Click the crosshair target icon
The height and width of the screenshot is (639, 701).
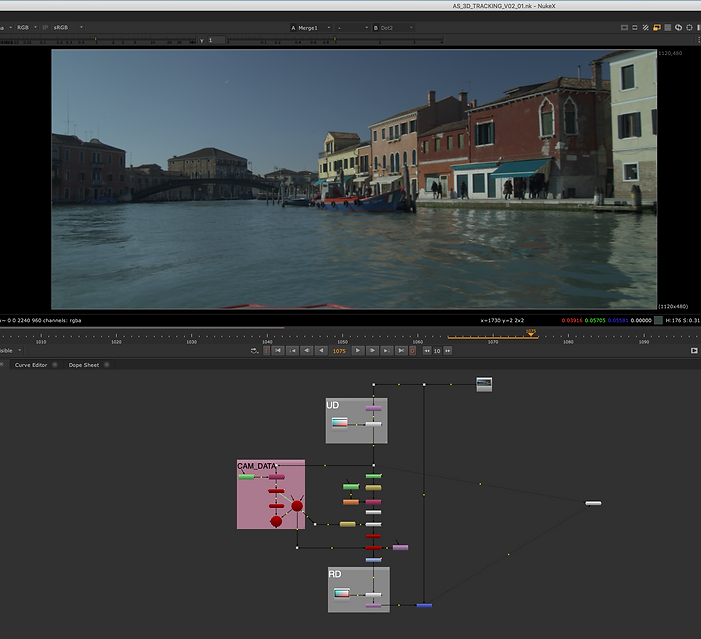[689, 28]
